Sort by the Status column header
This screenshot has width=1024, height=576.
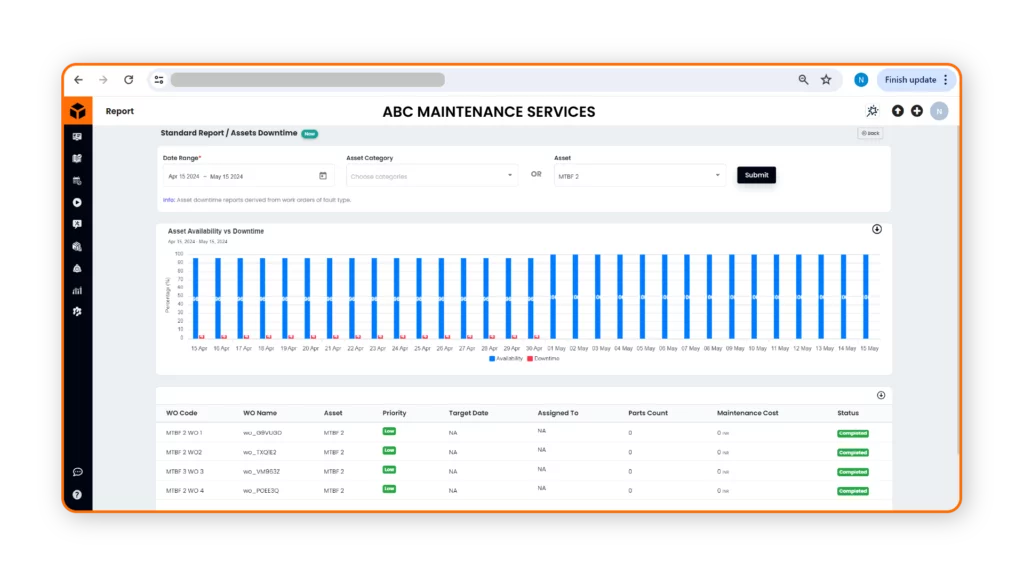[848, 413]
